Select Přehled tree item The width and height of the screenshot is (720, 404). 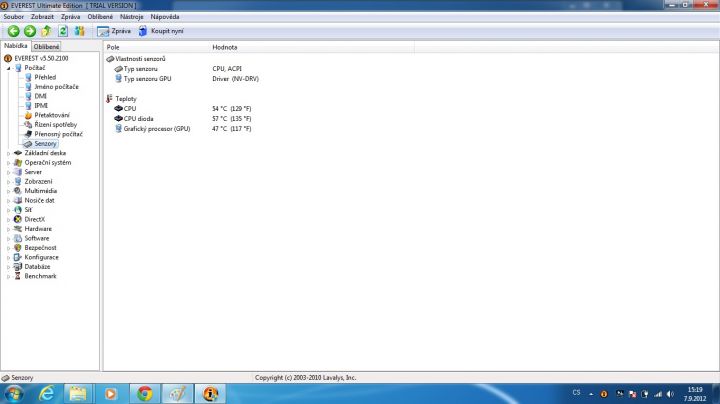tap(45, 77)
